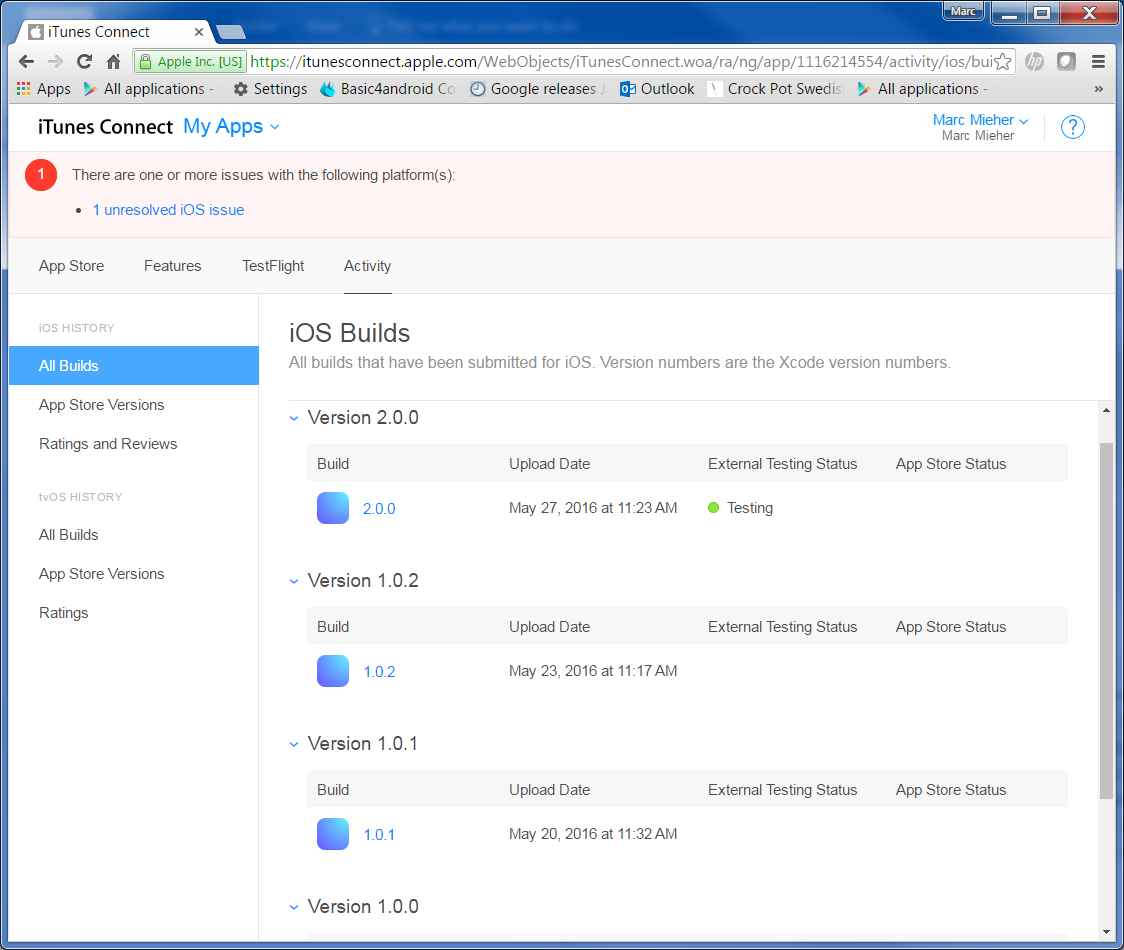Open the last All applications bookmark
This screenshot has height=950, width=1124.
(x=923, y=89)
